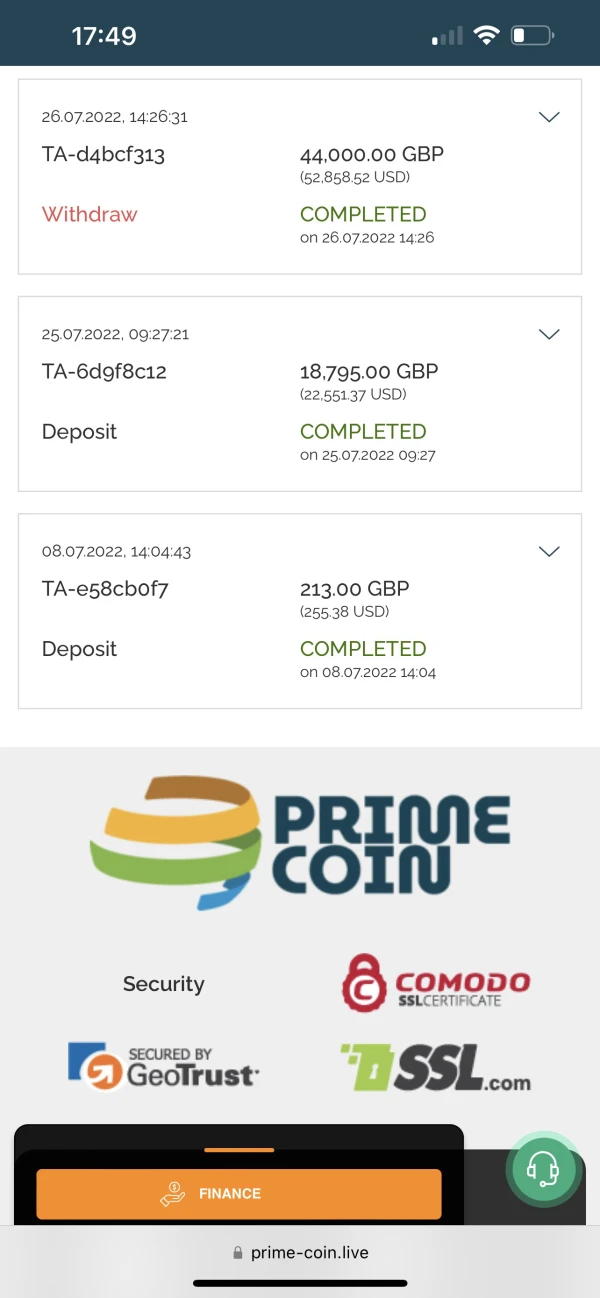The height and width of the screenshot is (1298, 600).
Task: Open the live support headset chat icon
Action: pos(542,1167)
